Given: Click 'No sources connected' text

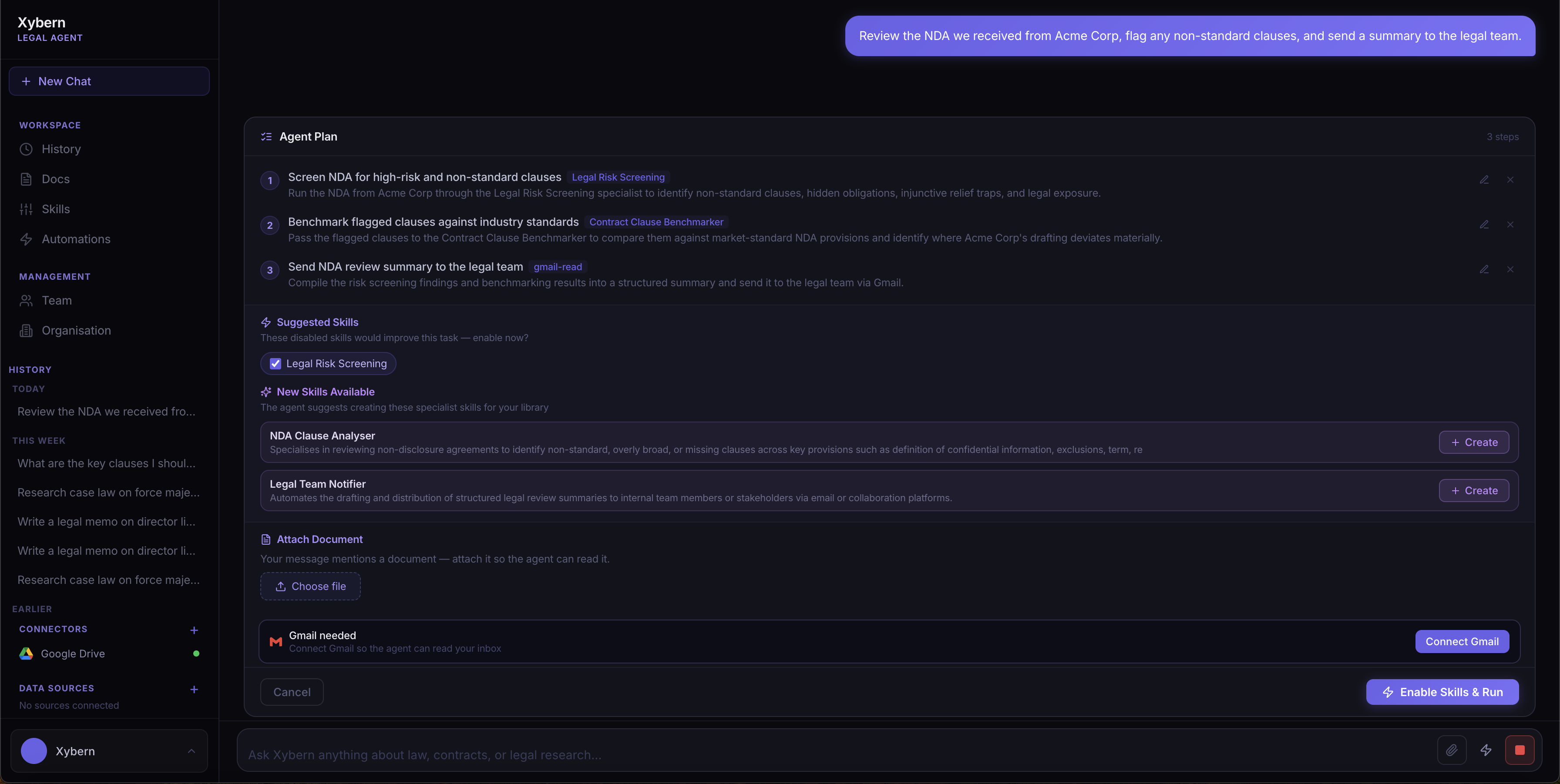Looking at the screenshot, I should pos(69,706).
